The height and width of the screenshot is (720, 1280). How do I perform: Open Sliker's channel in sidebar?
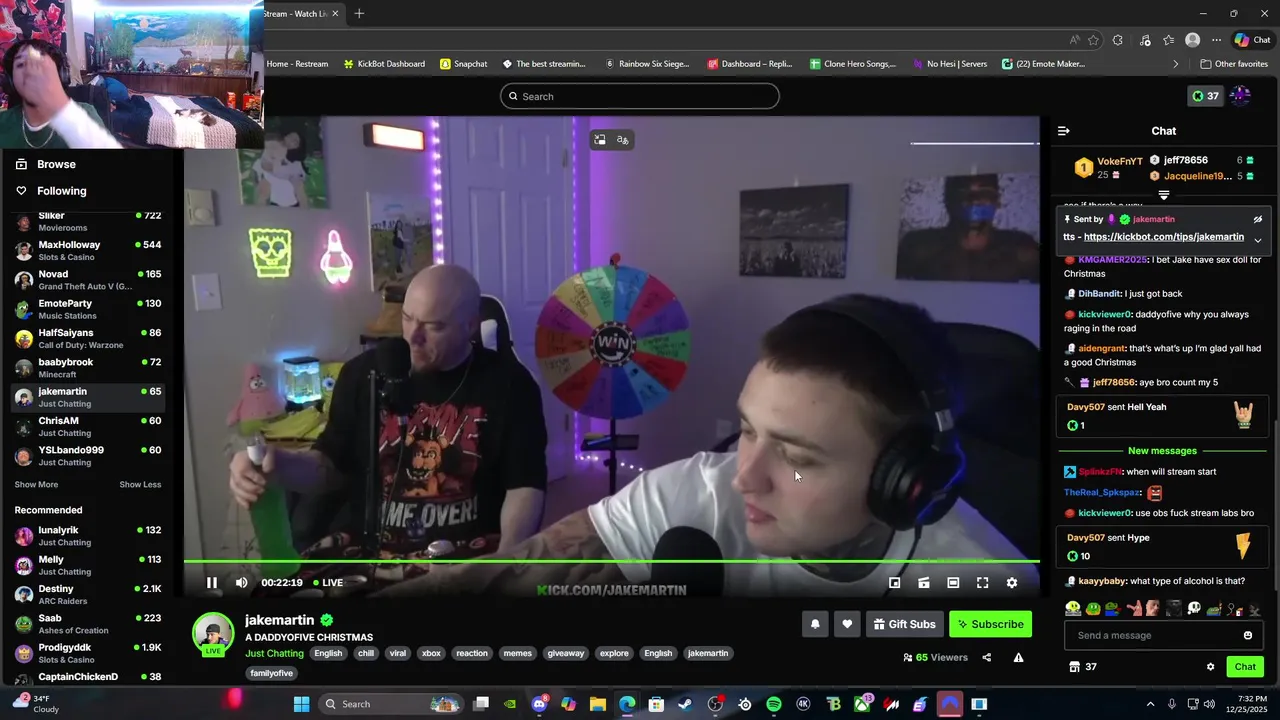click(x=88, y=221)
